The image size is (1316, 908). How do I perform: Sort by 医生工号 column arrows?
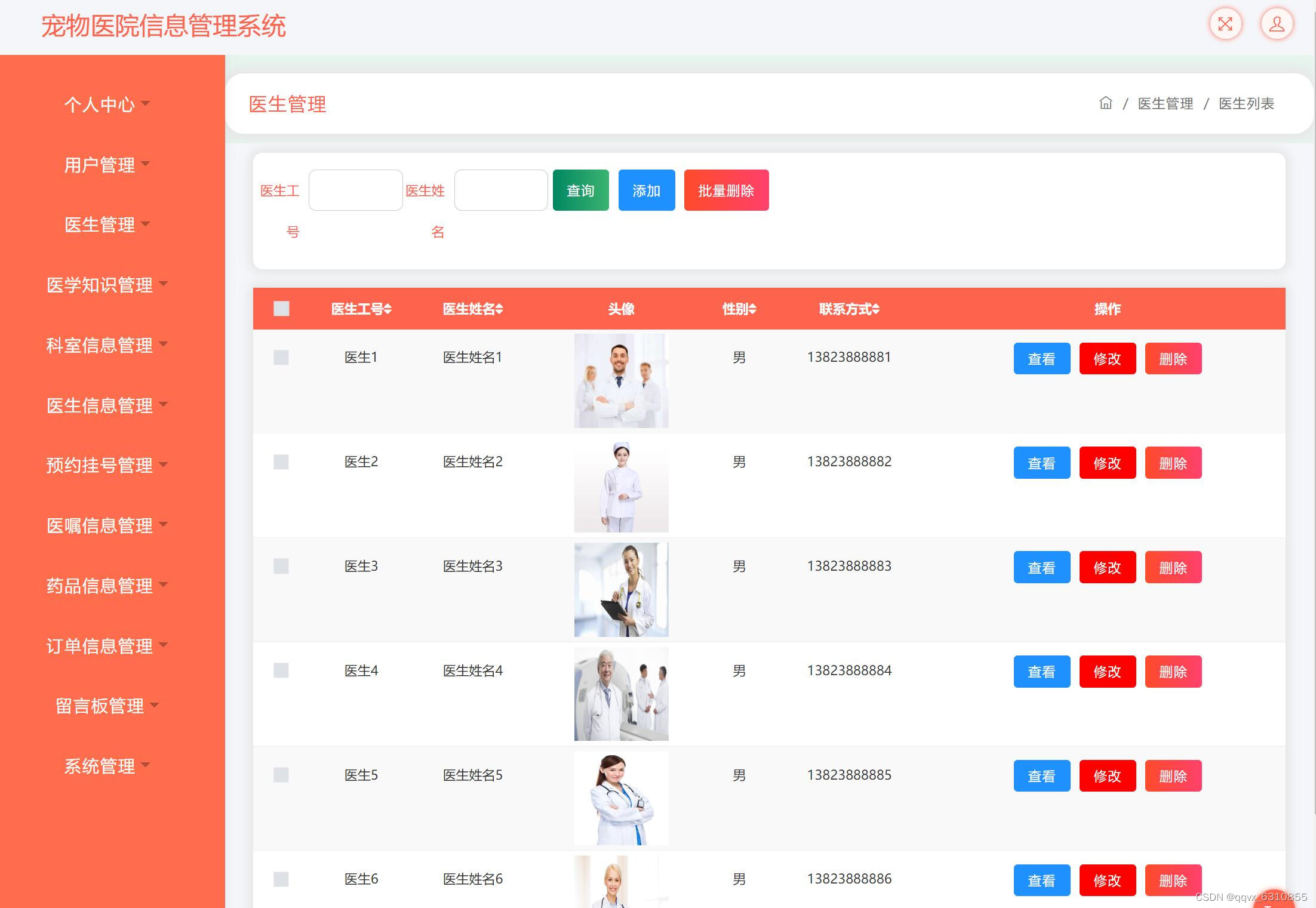pyautogui.click(x=388, y=309)
